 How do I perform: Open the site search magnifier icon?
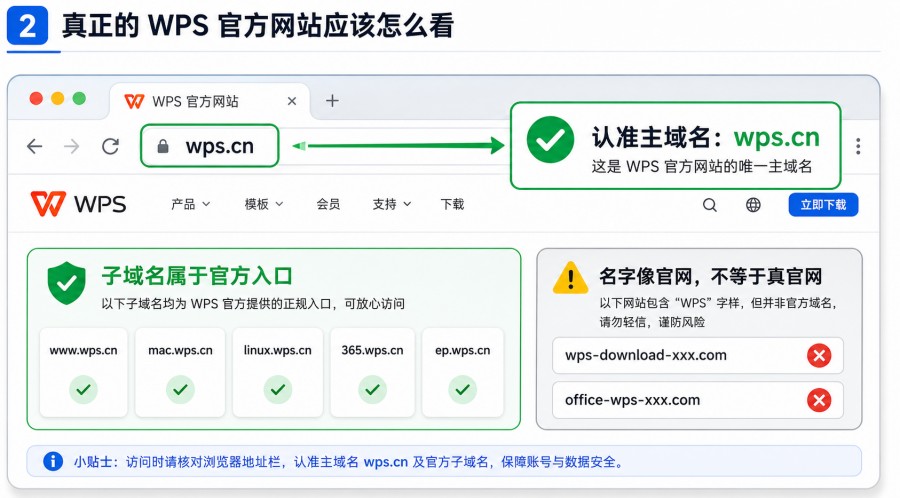710,205
